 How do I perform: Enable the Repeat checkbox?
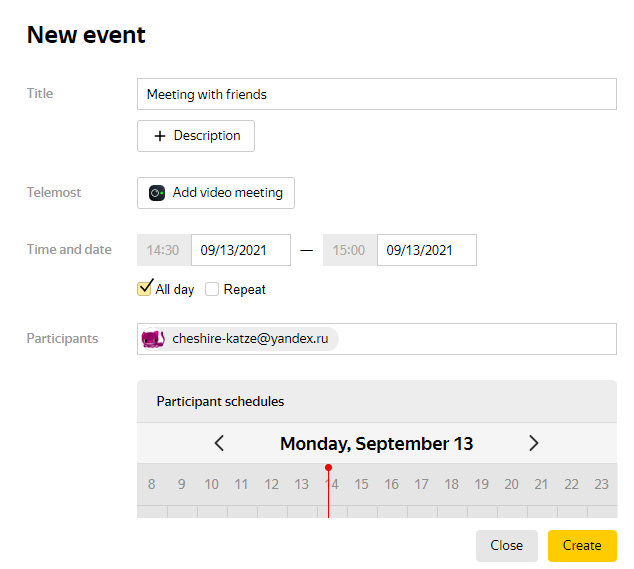212,289
